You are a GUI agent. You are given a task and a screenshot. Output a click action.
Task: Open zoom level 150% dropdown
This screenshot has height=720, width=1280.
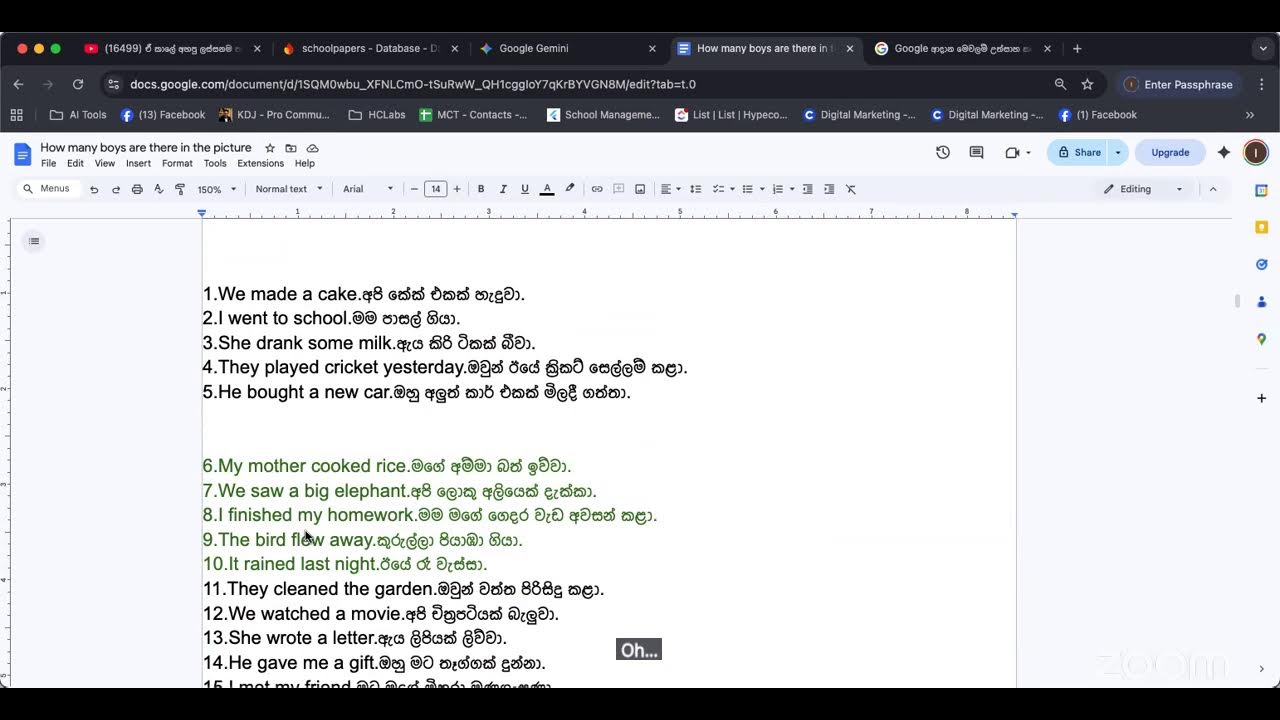[x=217, y=189]
